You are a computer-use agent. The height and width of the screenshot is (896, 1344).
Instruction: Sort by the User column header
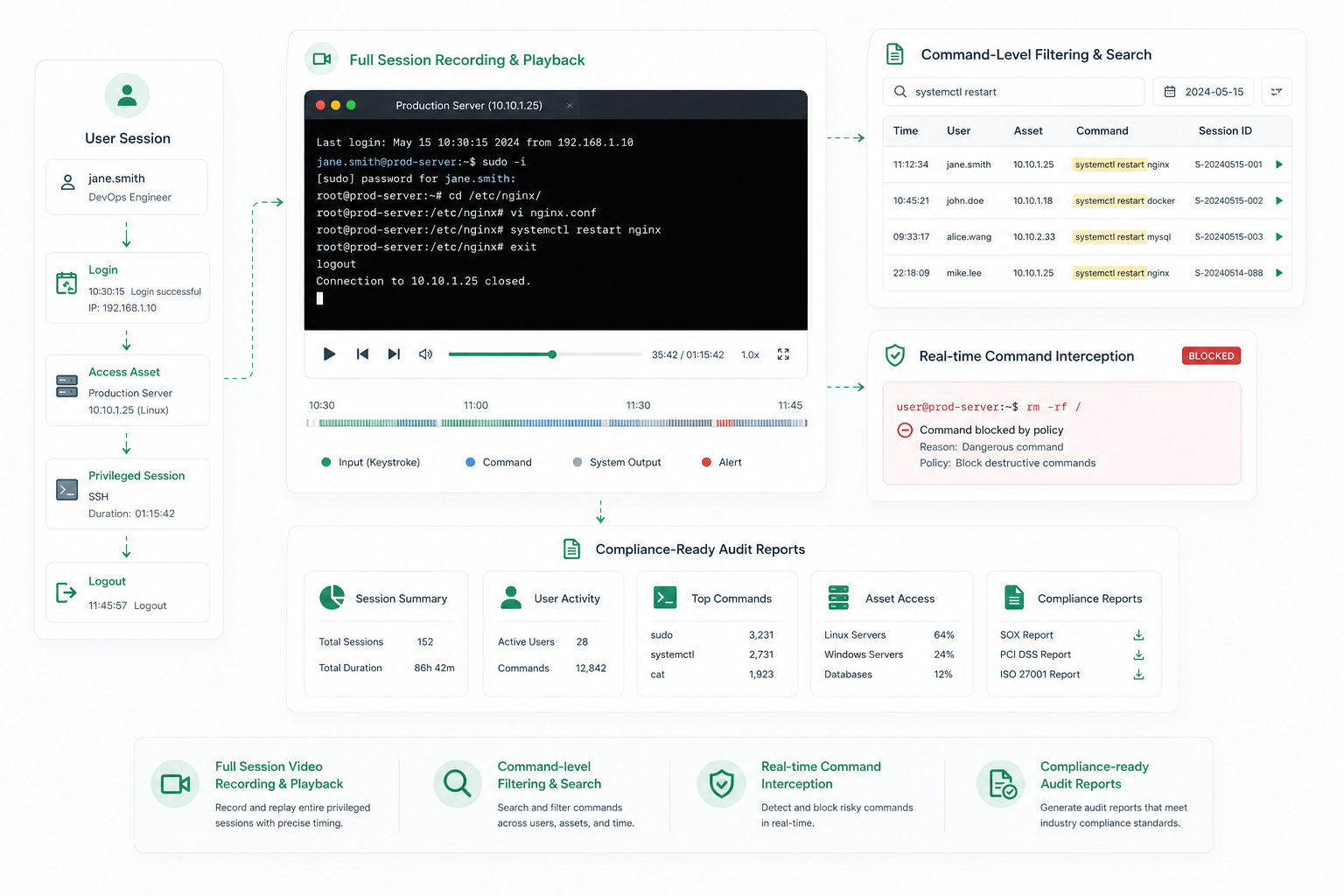click(x=958, y=131)
